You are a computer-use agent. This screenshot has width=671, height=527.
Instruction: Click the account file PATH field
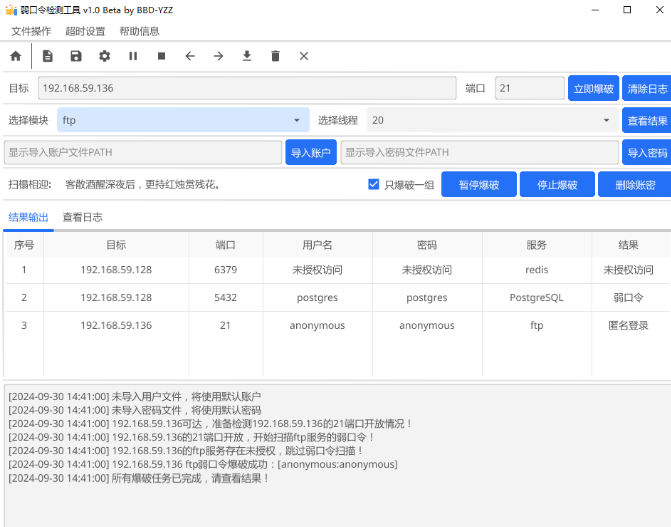pos(143,152)
